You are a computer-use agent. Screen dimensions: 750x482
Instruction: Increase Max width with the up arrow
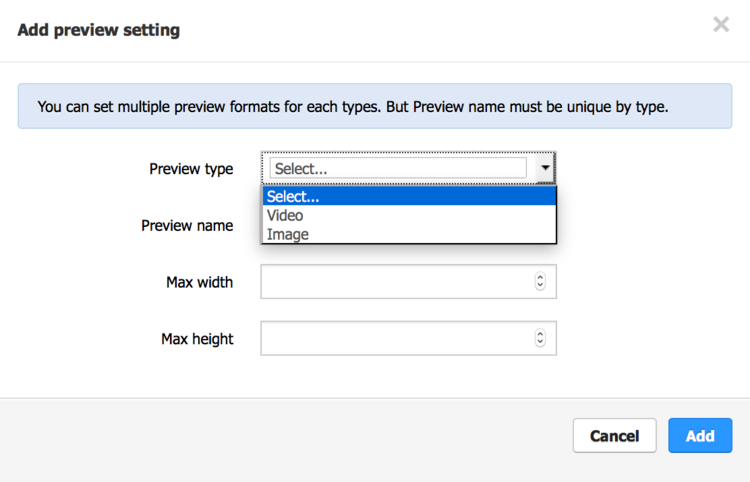pyautogui.click(x=540, y=277)
